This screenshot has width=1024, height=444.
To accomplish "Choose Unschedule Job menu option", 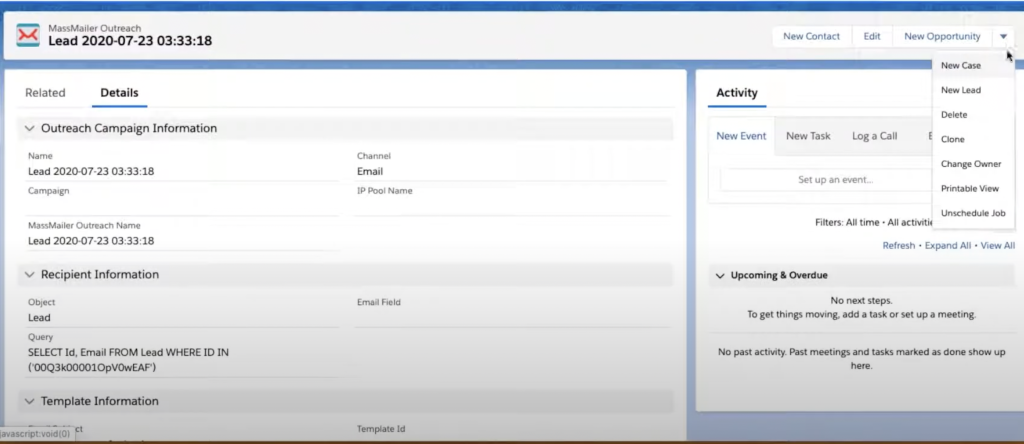I will [973, 213].
